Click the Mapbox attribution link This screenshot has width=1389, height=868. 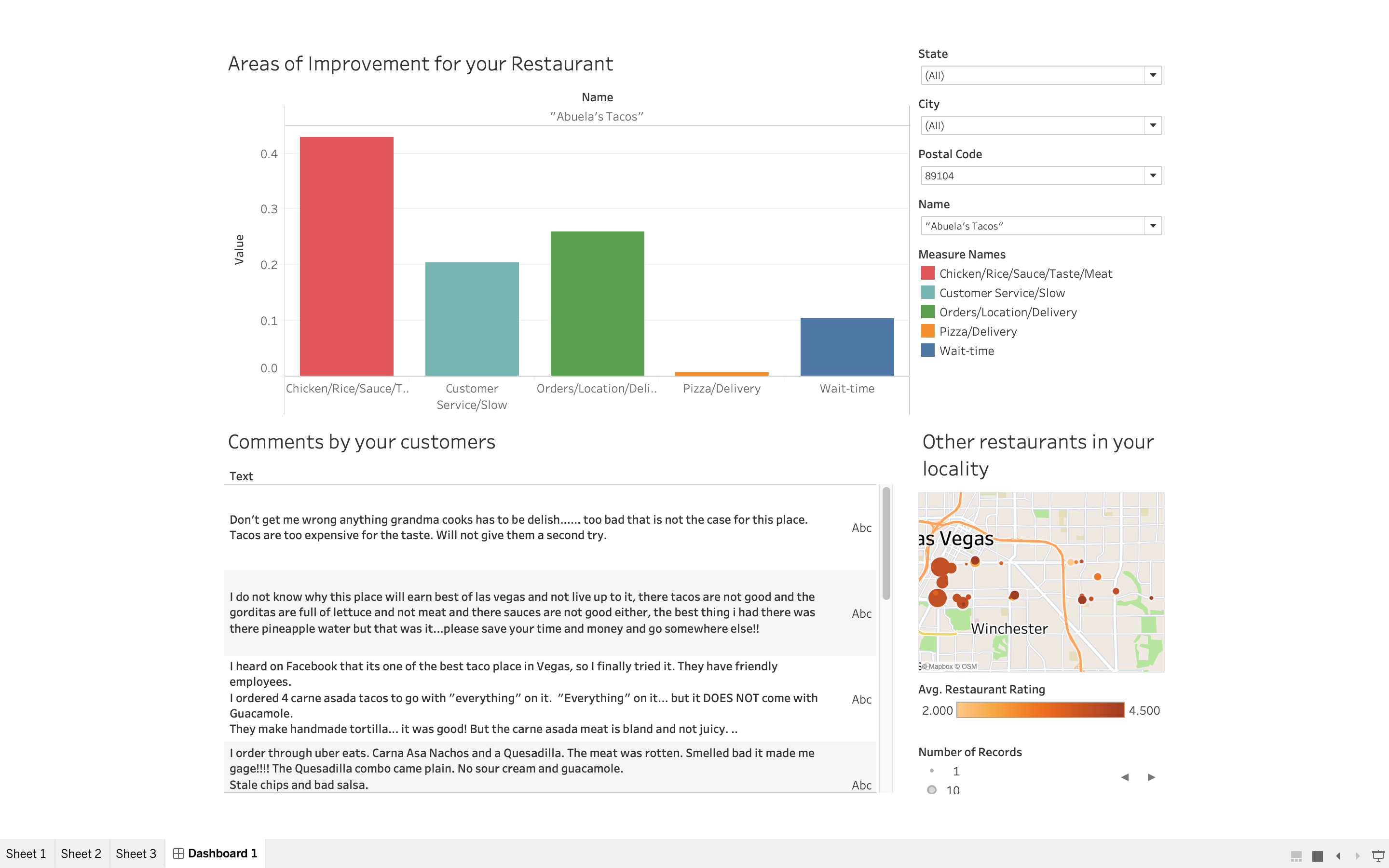(940, 666)
